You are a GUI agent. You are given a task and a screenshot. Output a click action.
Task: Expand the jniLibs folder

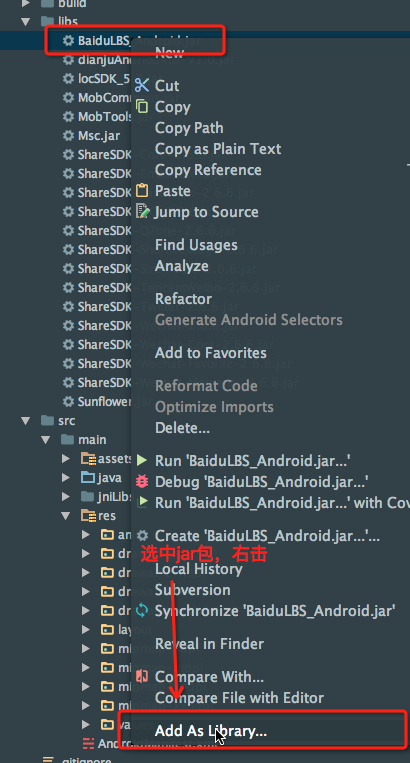click(66, 496)
